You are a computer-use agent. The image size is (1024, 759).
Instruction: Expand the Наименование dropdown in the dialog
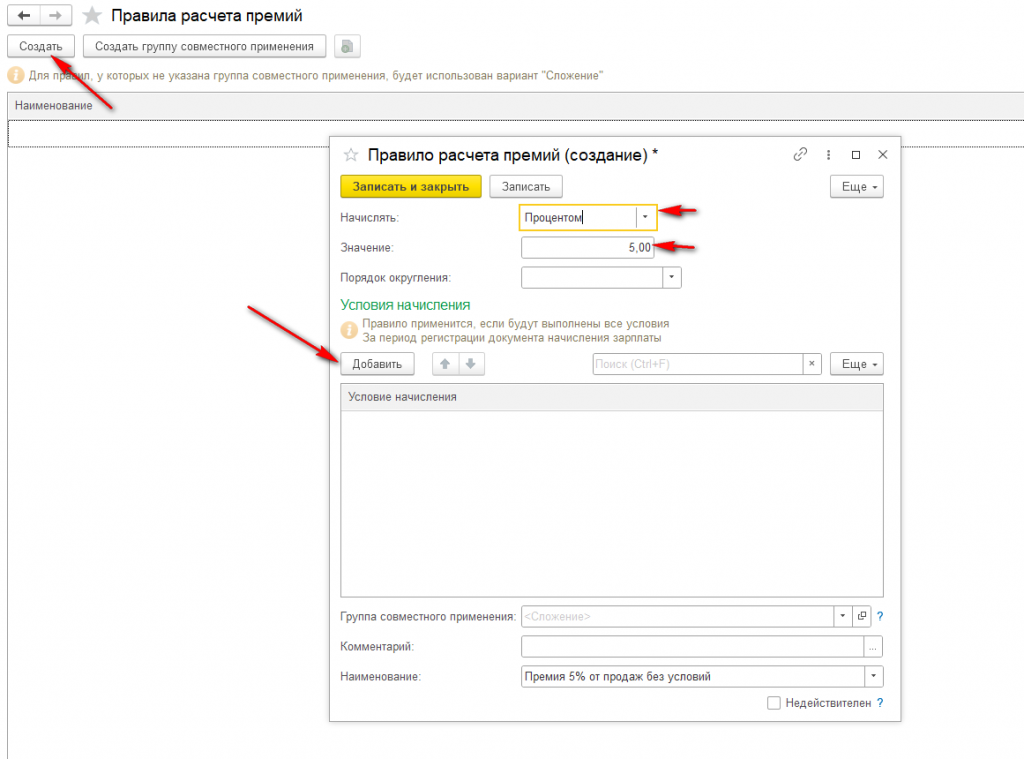[x=874, y=677]
